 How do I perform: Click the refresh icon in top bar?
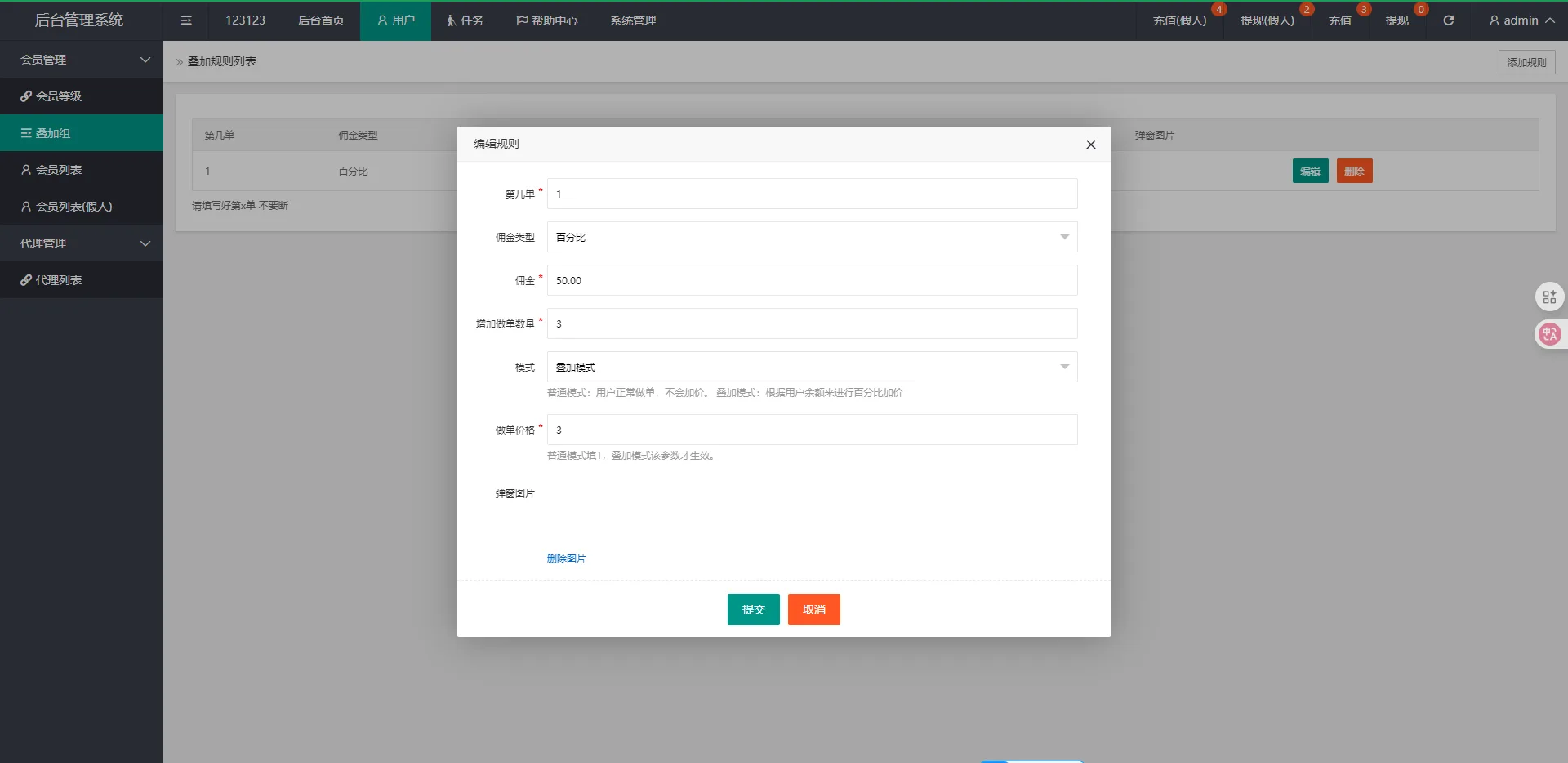[1448, 20]
